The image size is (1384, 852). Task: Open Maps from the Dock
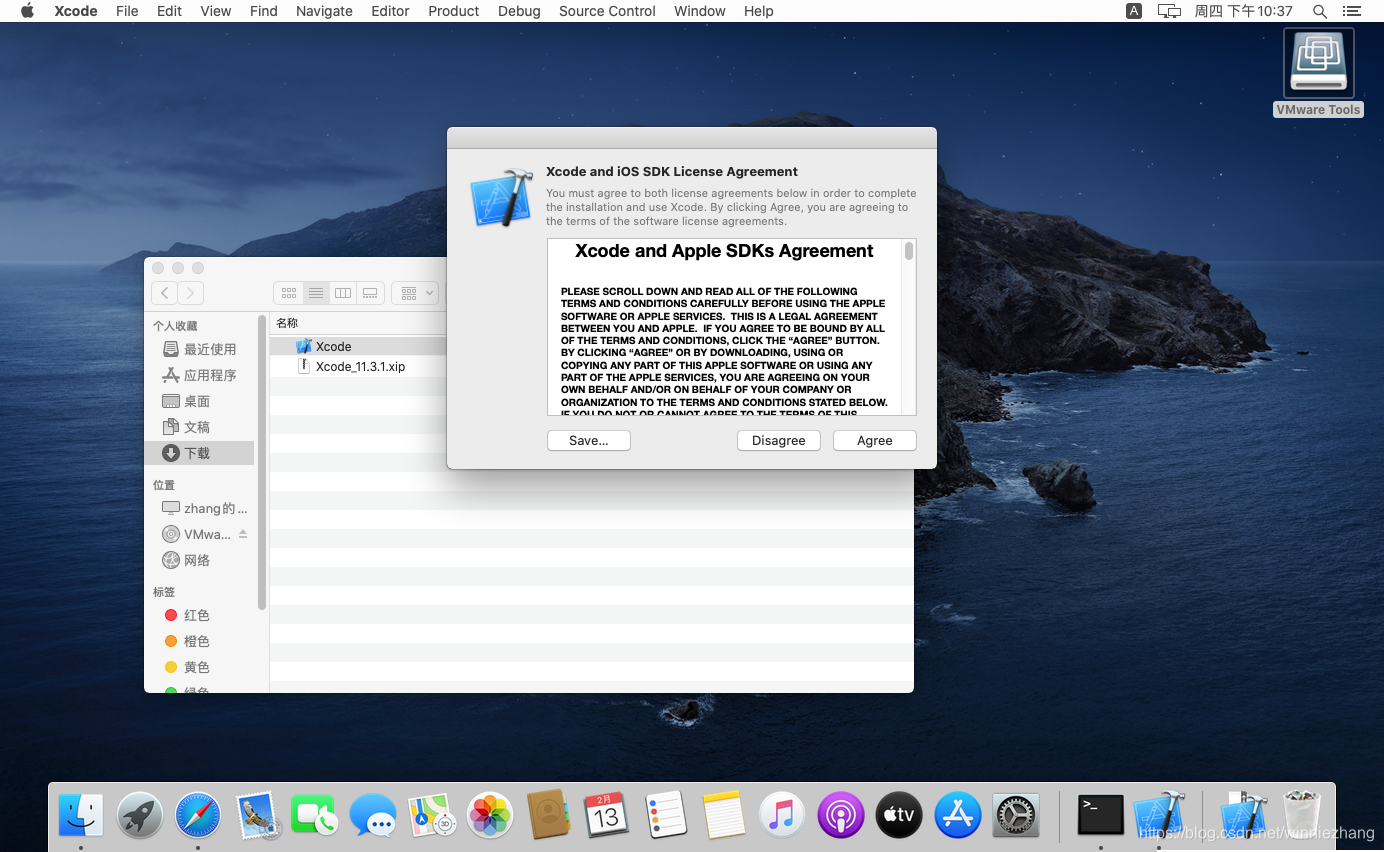coord(432,815)
